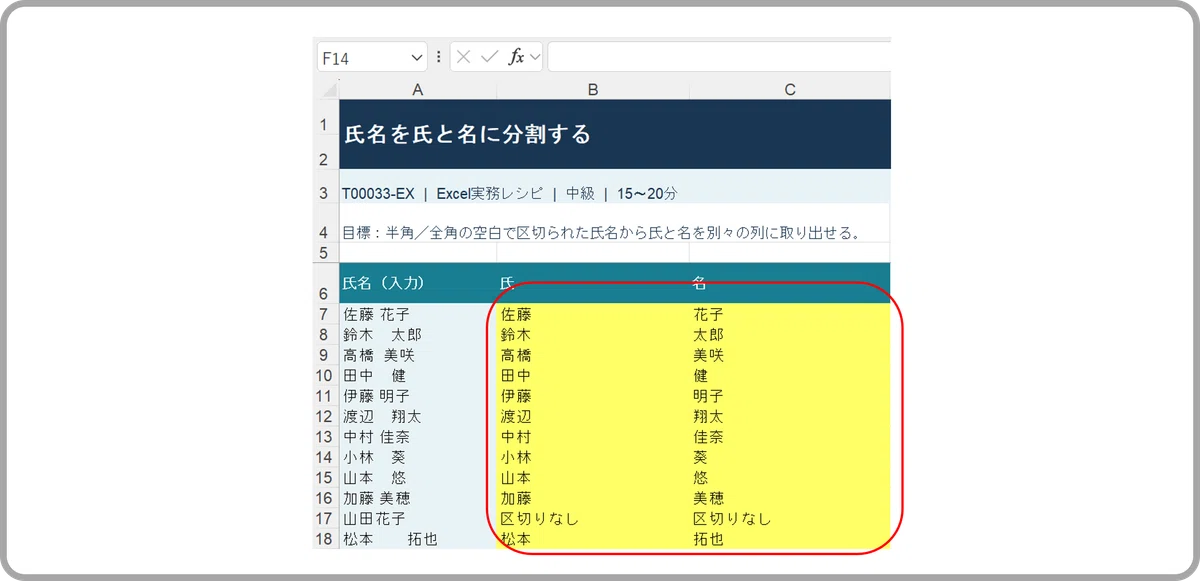Screen dimensions: 1200x581
Task: Click cell A8 with 鈴木 太郎
Action: [418, 334]
